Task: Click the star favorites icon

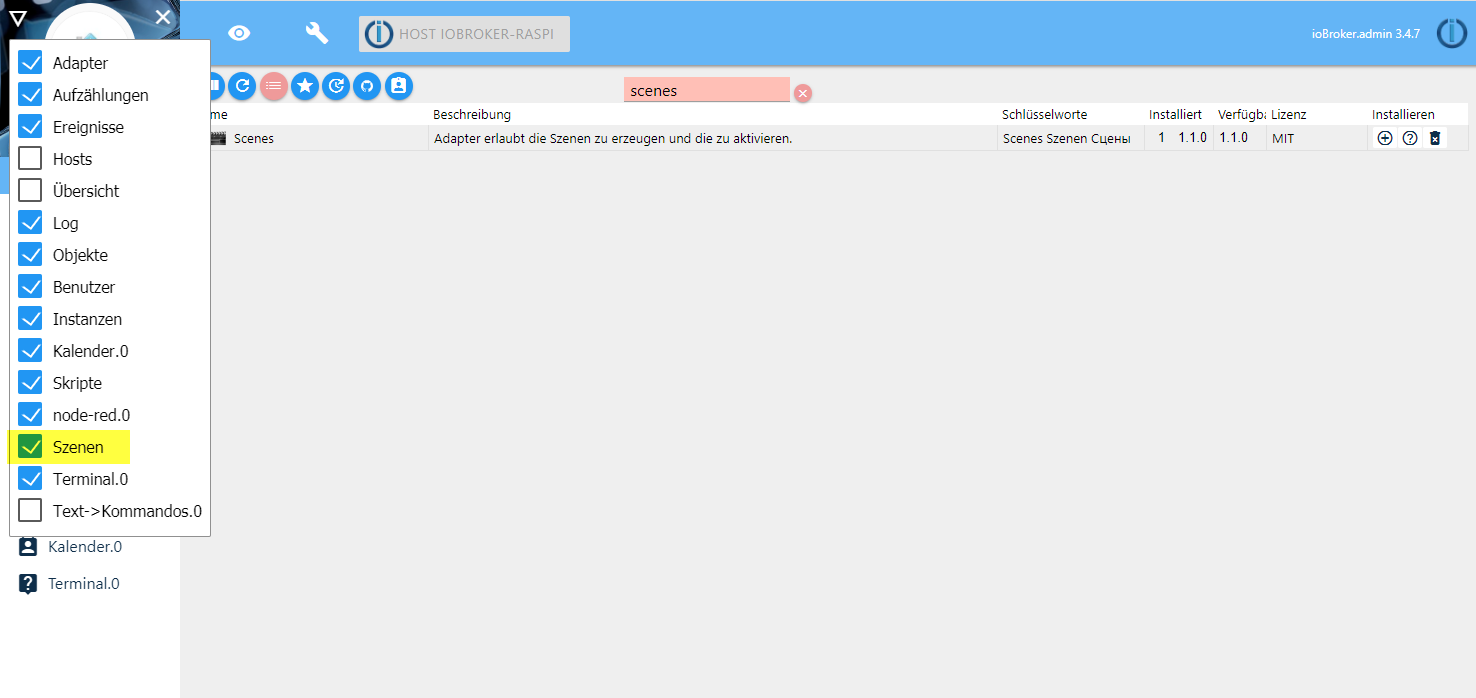Action: click(x=305, y=86)
